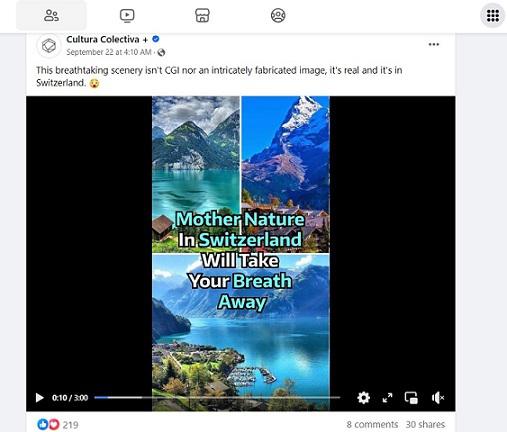Open video settings gear

tap(363, 397)
